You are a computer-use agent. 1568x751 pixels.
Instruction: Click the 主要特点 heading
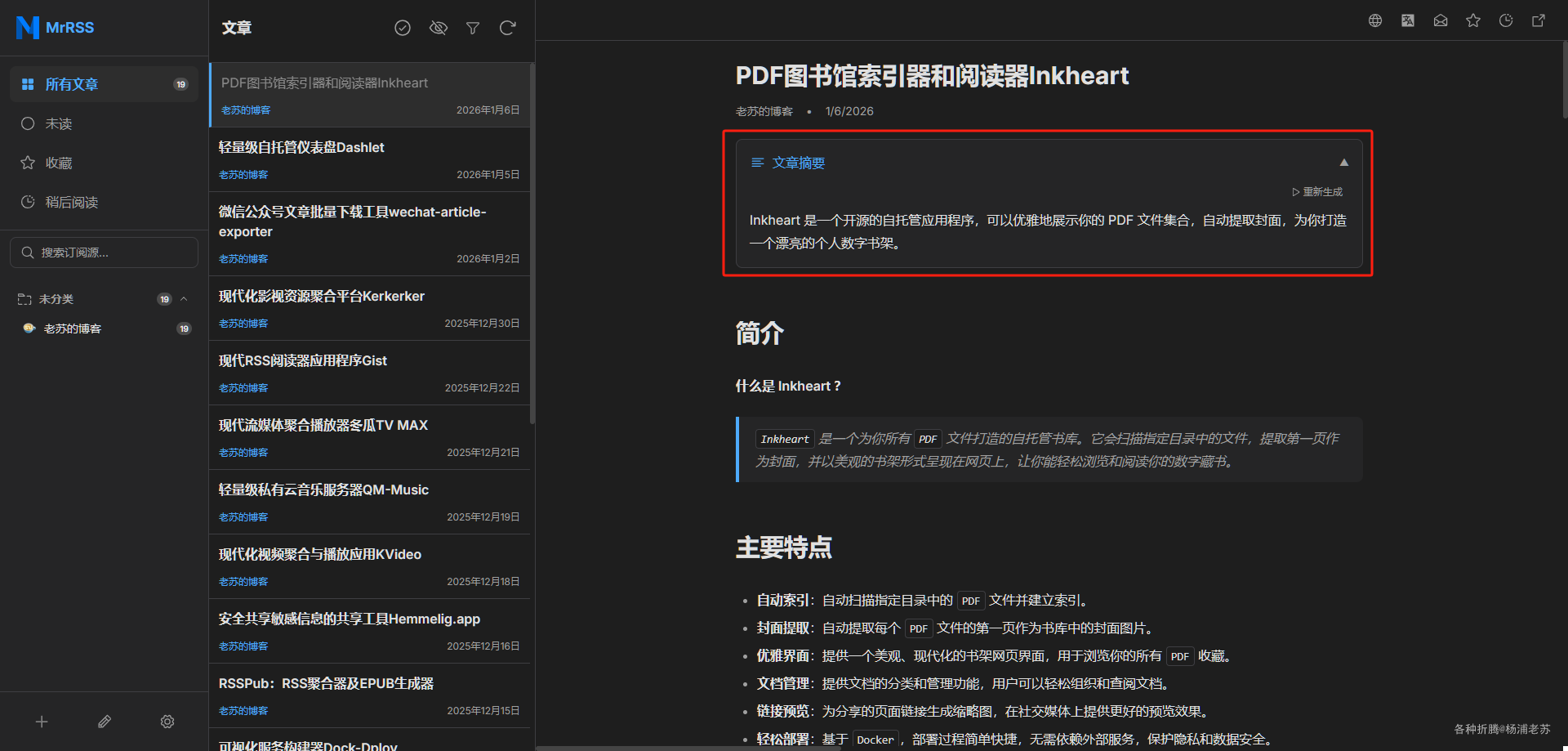[784, 547]
